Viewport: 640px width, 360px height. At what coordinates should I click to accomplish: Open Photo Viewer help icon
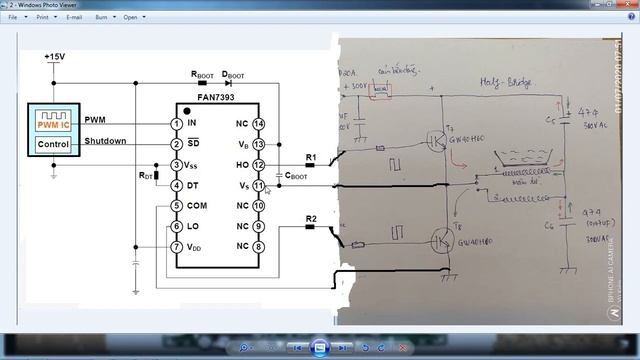631,17
